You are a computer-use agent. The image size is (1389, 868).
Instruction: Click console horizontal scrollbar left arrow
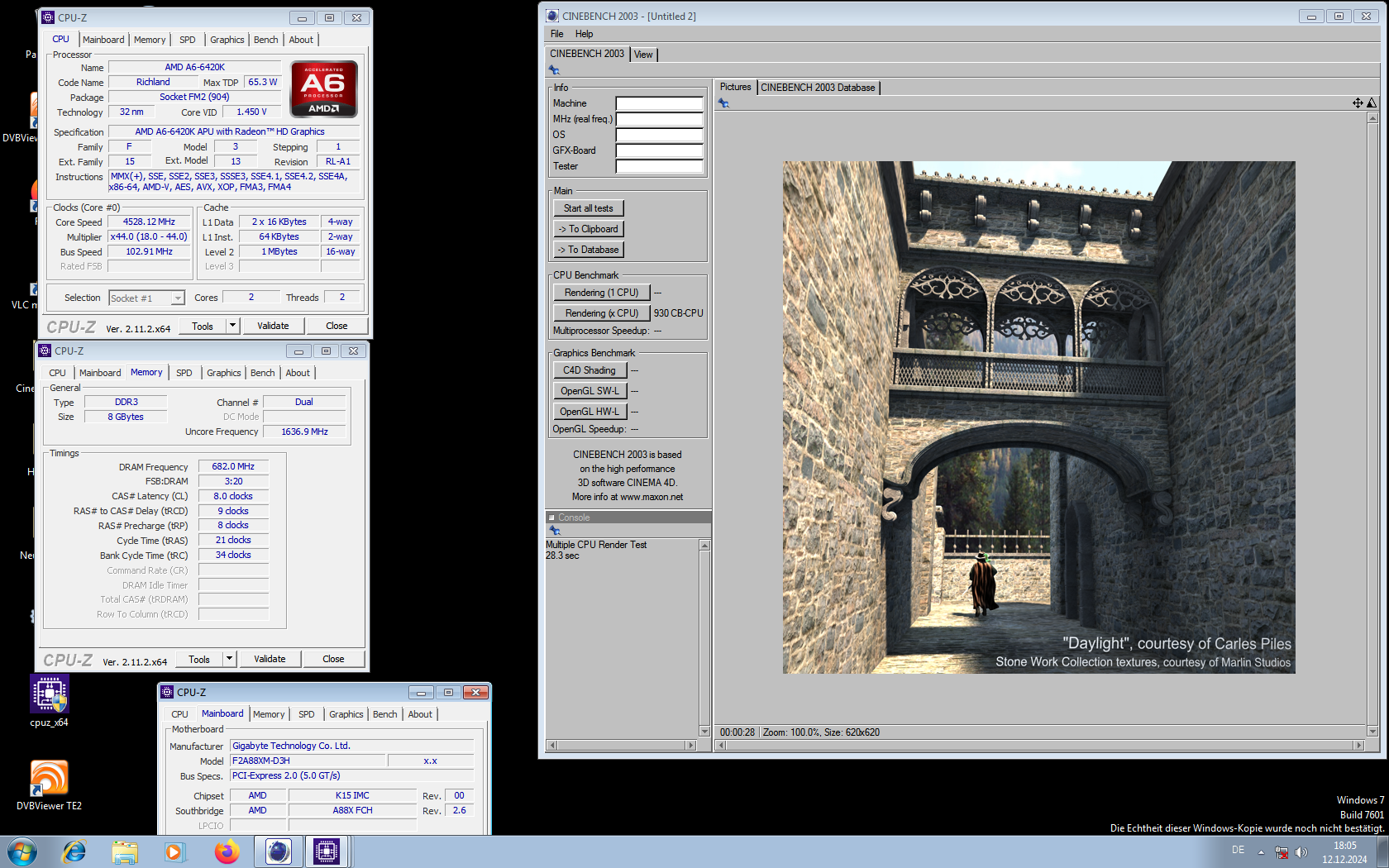coord(551,746)
